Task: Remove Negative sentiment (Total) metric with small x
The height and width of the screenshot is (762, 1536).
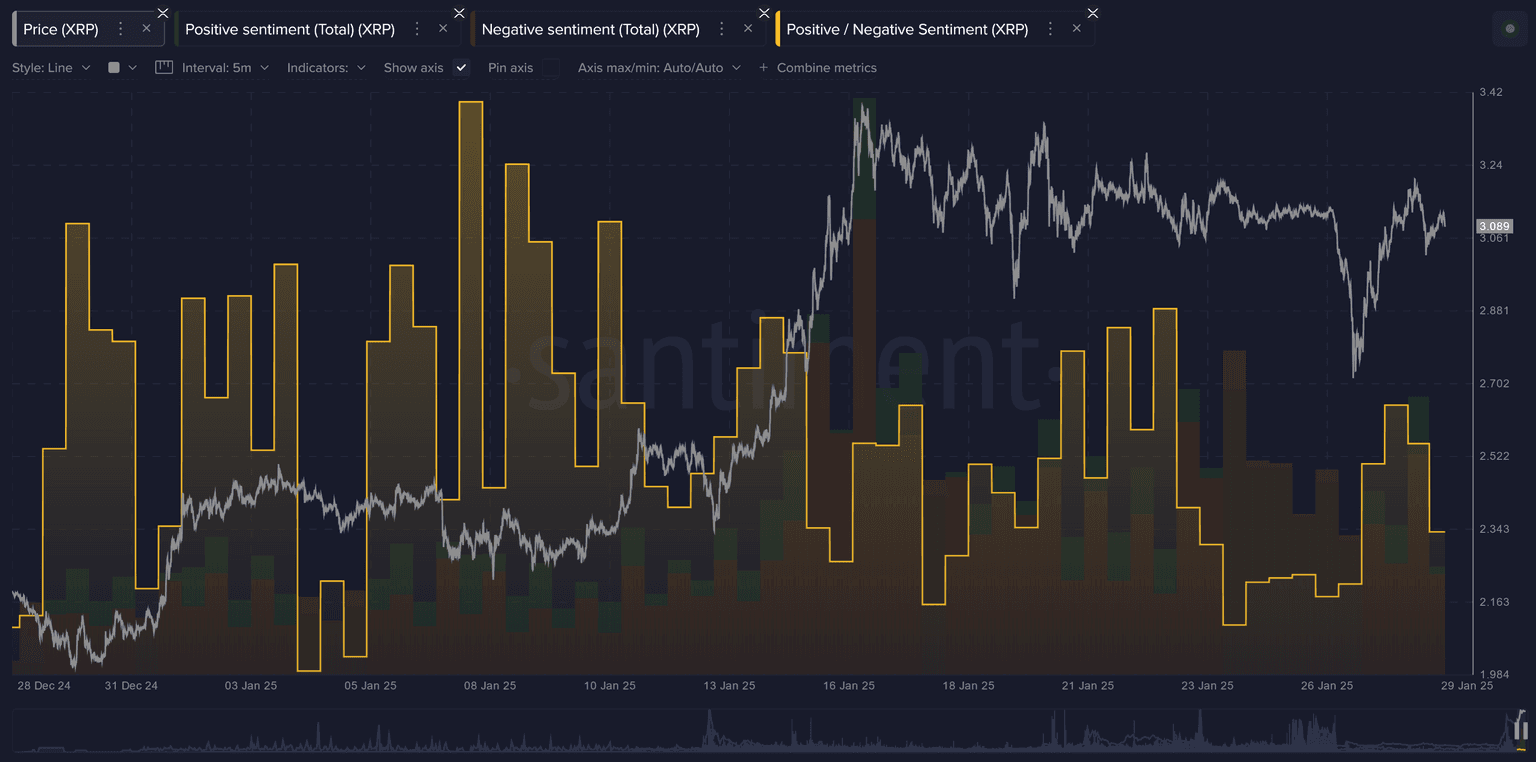Action: pyautogui.click(x=747, y=29)
